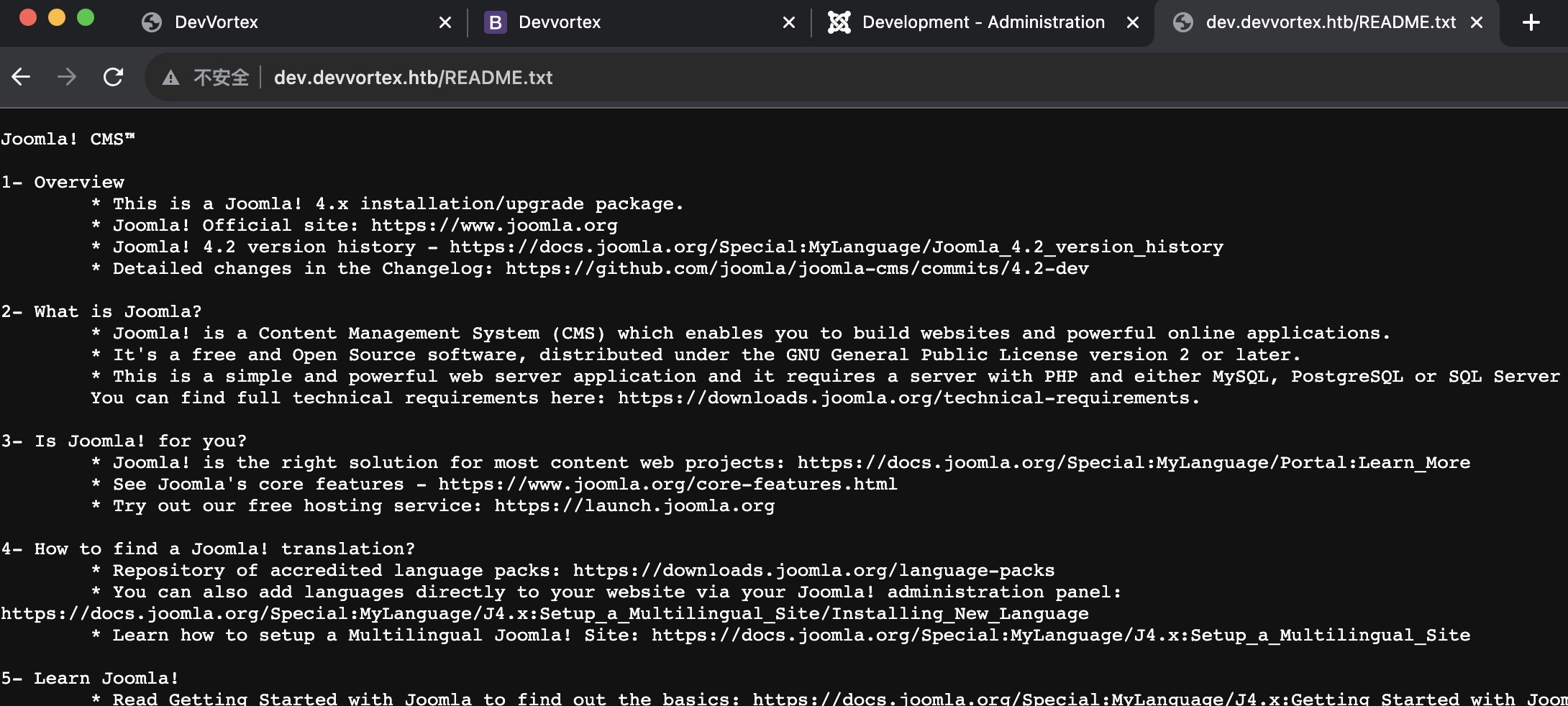Reload the README.txt page
Screen dimensions: 1568x706
click(x=114, y=77)
